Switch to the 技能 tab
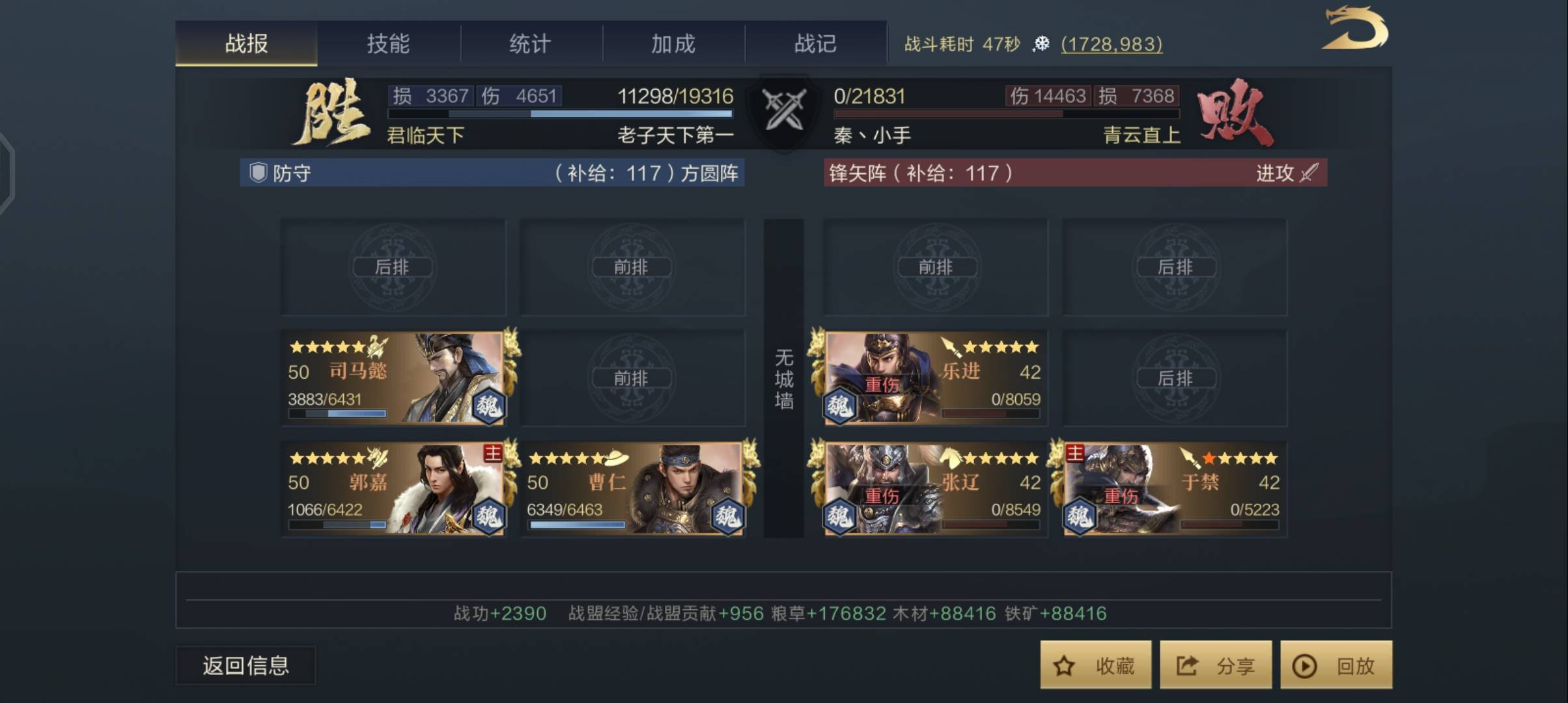Viewport: 1568px width, 703px height. (x=388, y=44)
